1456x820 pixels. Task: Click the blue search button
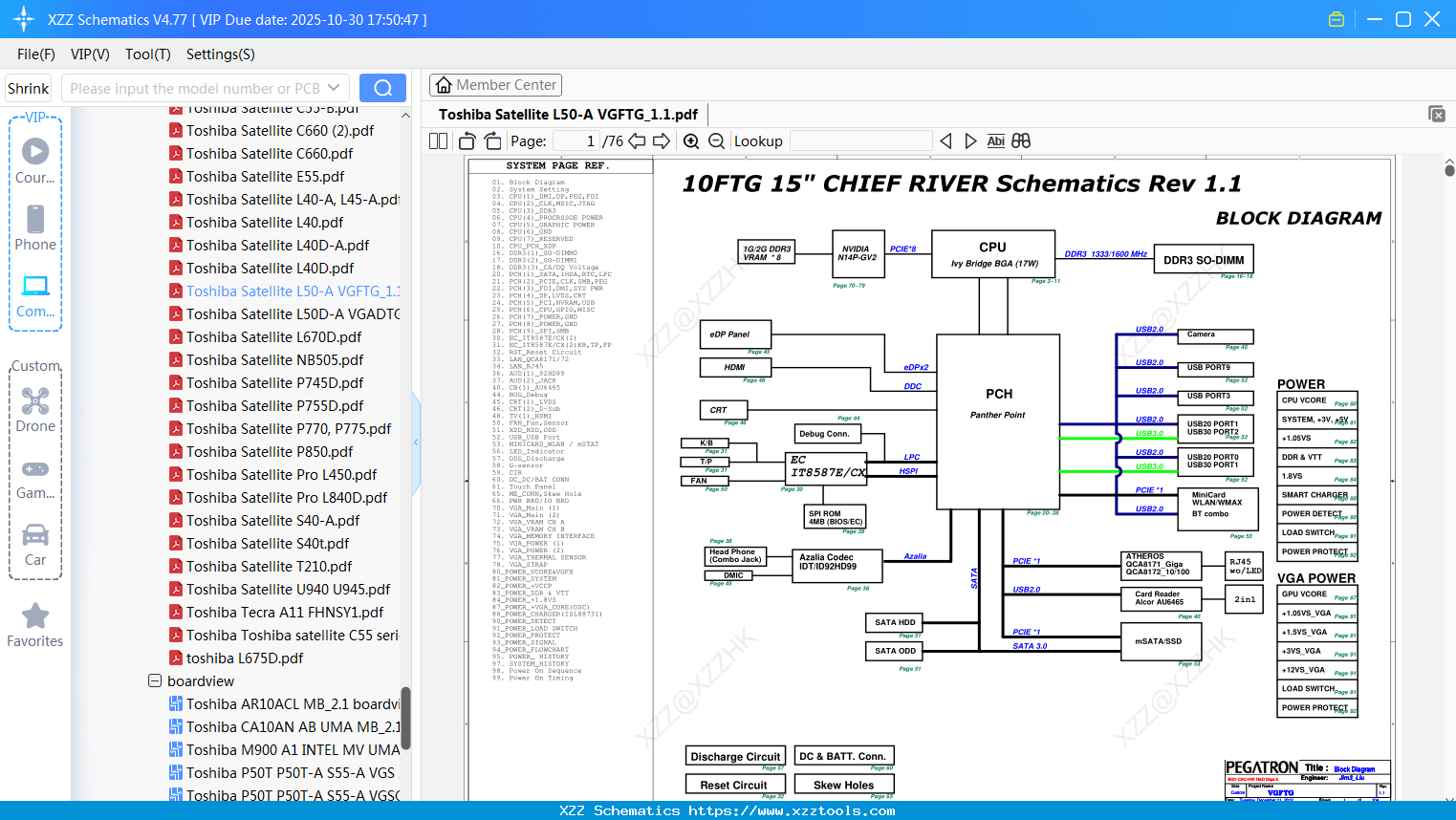coord(382,88)
